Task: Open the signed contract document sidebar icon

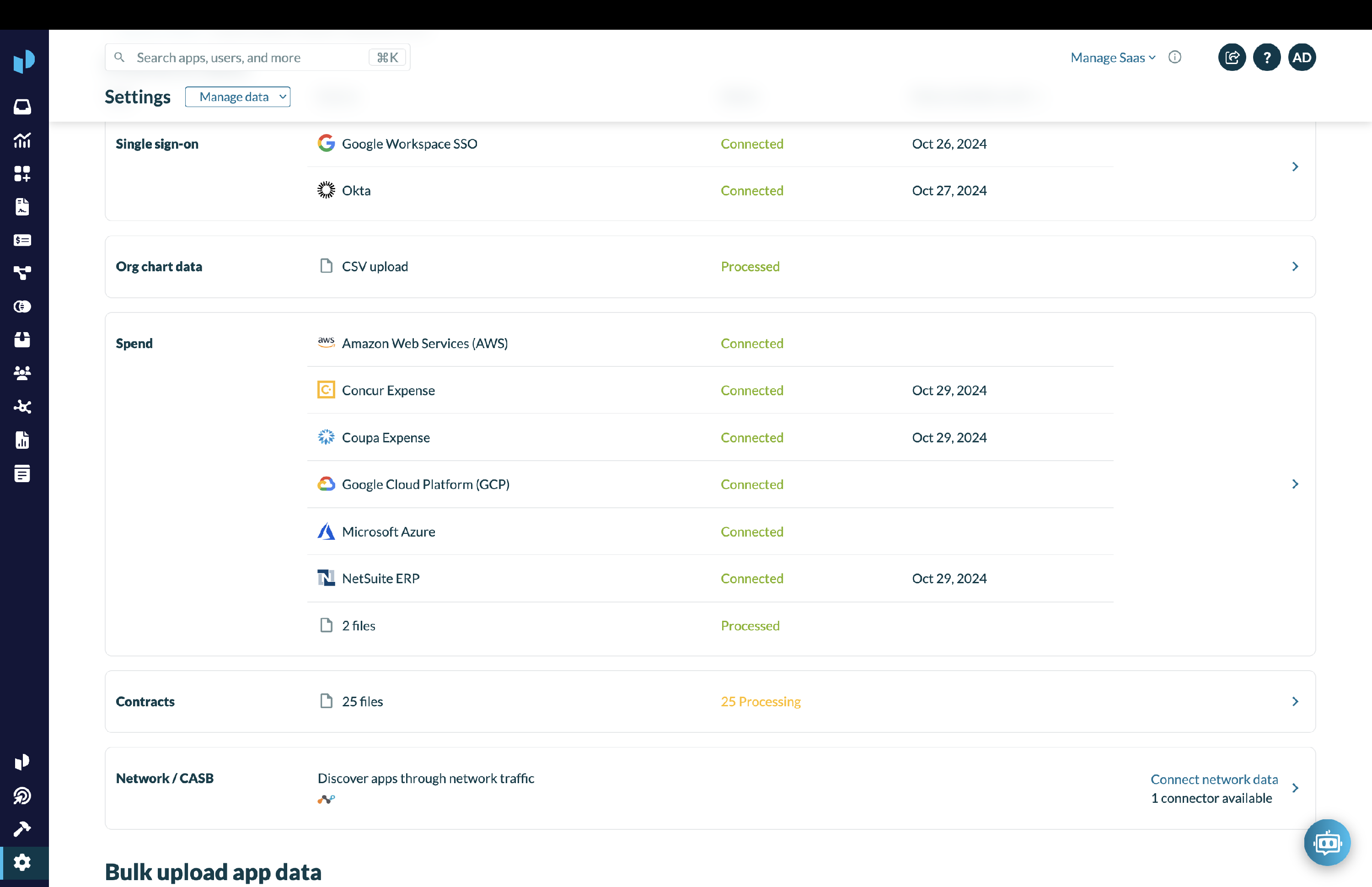Action: tap(22, 207)
